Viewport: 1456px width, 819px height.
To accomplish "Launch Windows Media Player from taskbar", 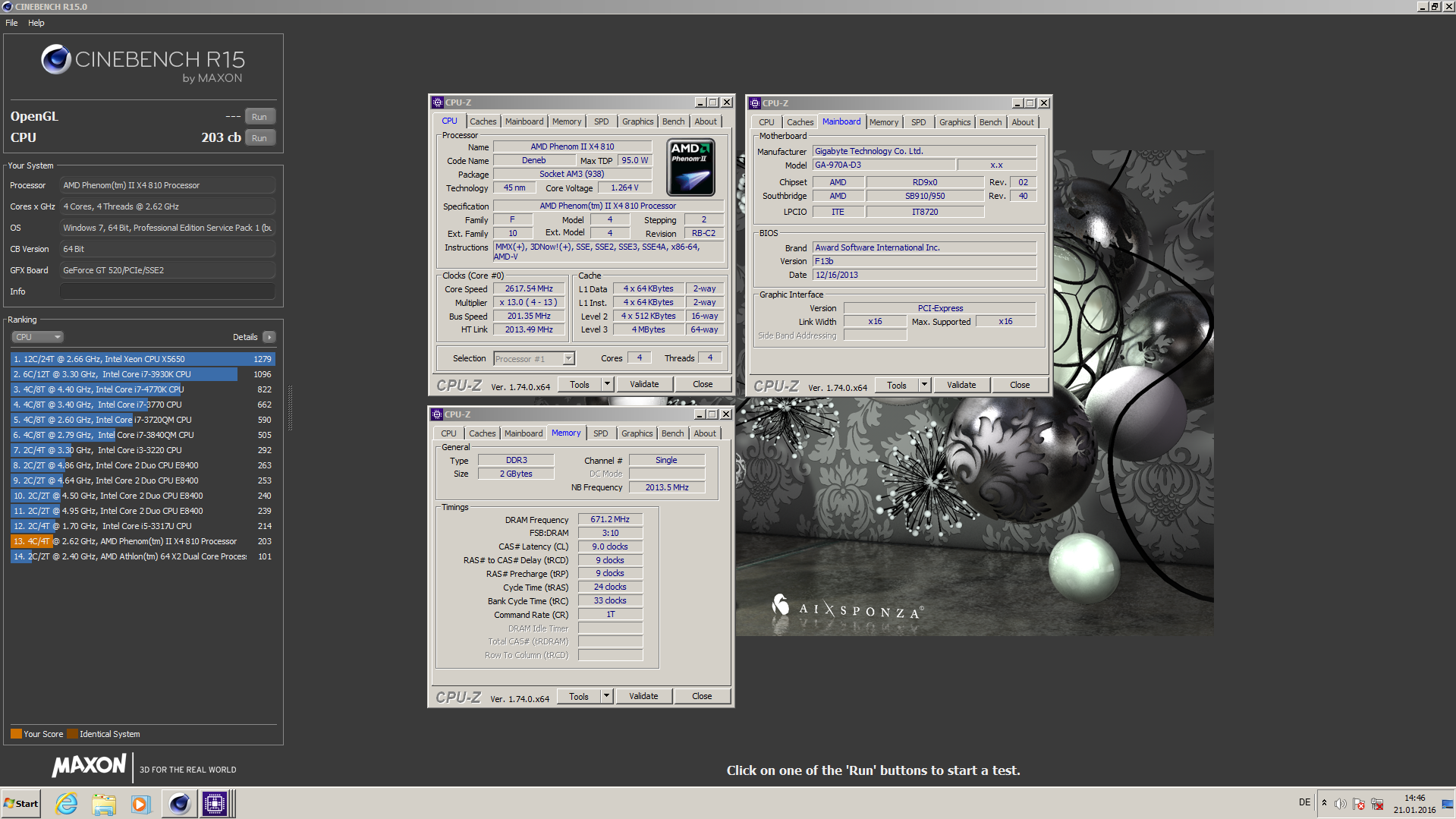I will click(140, 803).
